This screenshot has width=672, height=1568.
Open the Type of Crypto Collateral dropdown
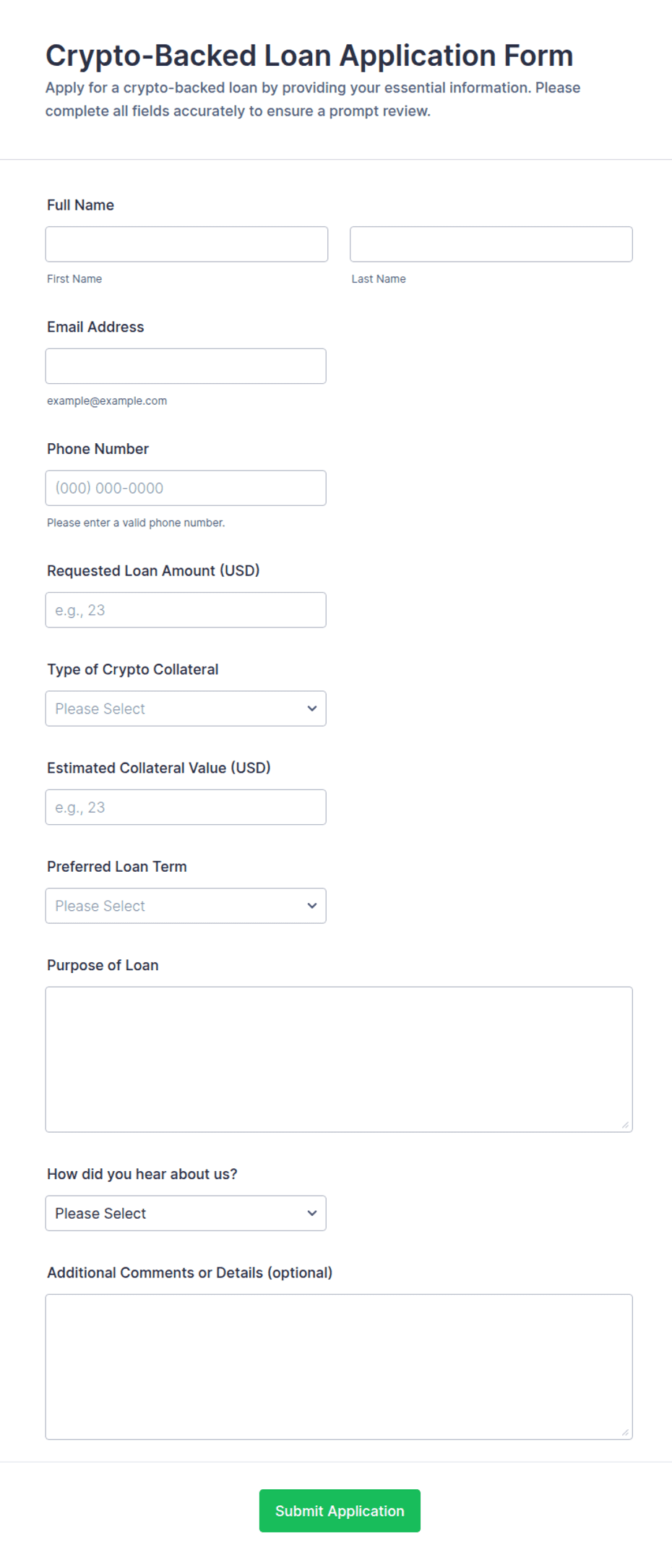pos(186,708)
